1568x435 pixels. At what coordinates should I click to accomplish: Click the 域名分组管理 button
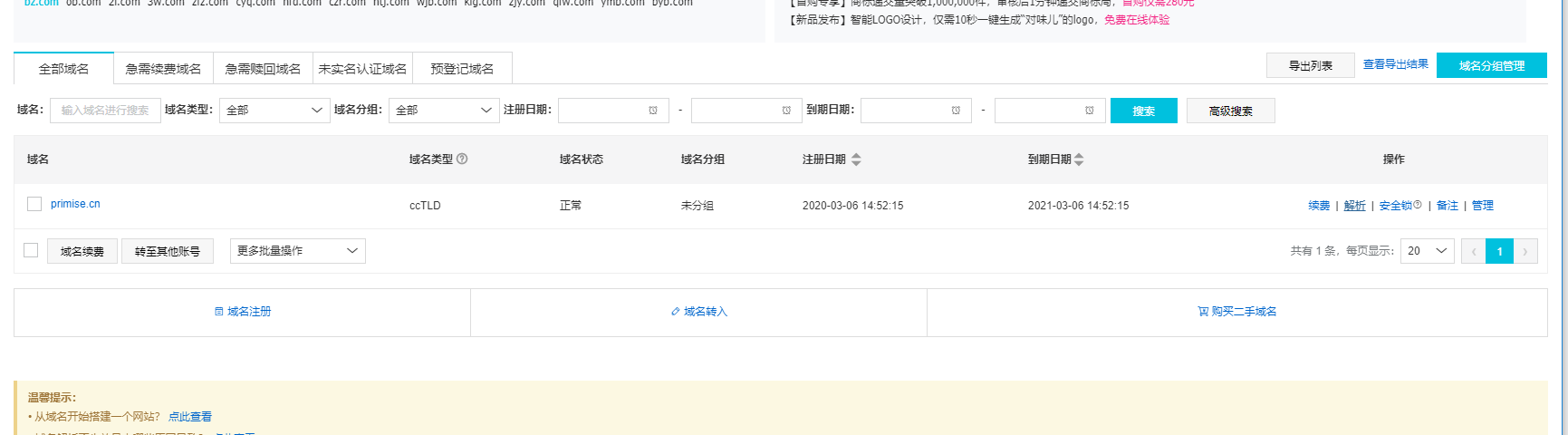pyautogui.click(x=1492, y=65)
